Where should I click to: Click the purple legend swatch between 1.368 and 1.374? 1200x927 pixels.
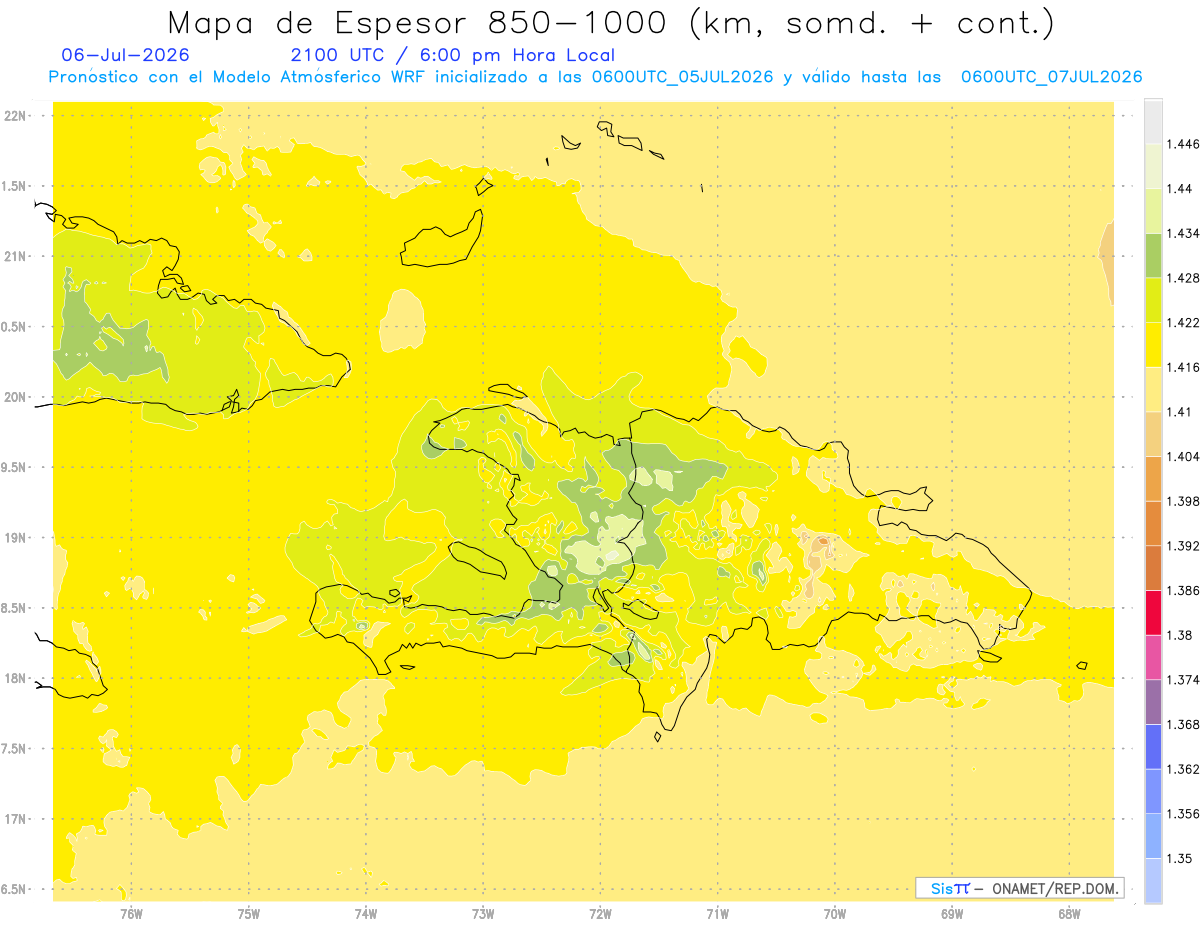pos(1153,702)
